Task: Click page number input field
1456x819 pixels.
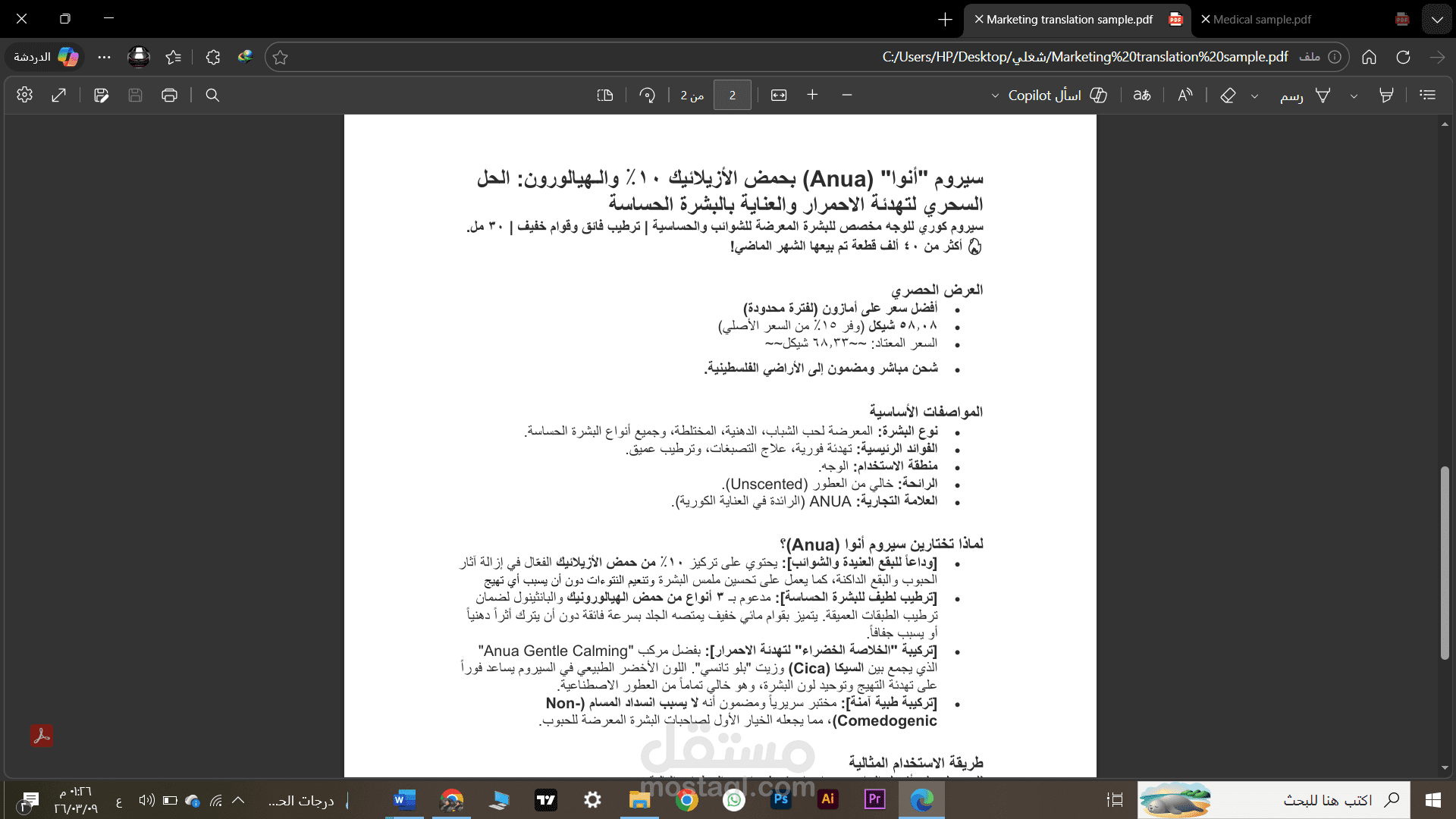Action: [x=732, y=95]
